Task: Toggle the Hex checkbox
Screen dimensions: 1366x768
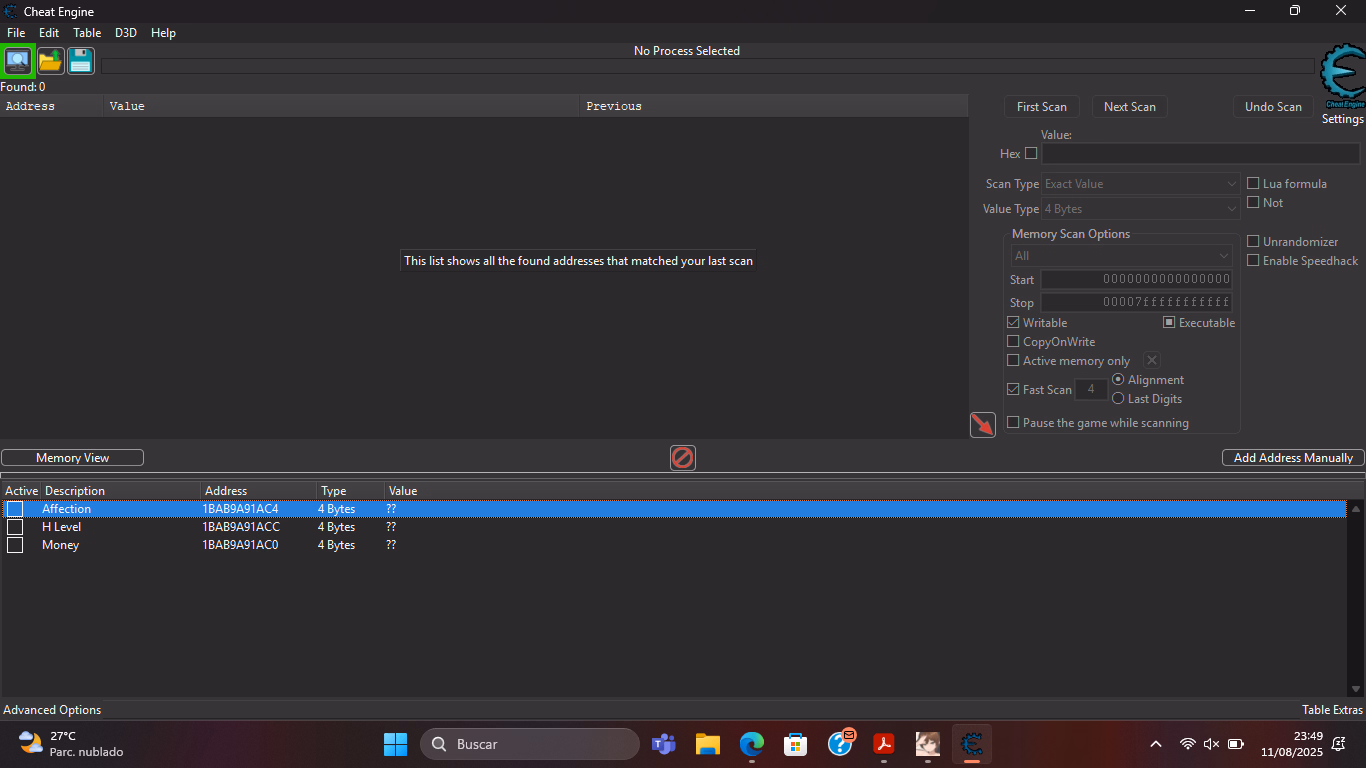Action: click(x=1031, y=154)
